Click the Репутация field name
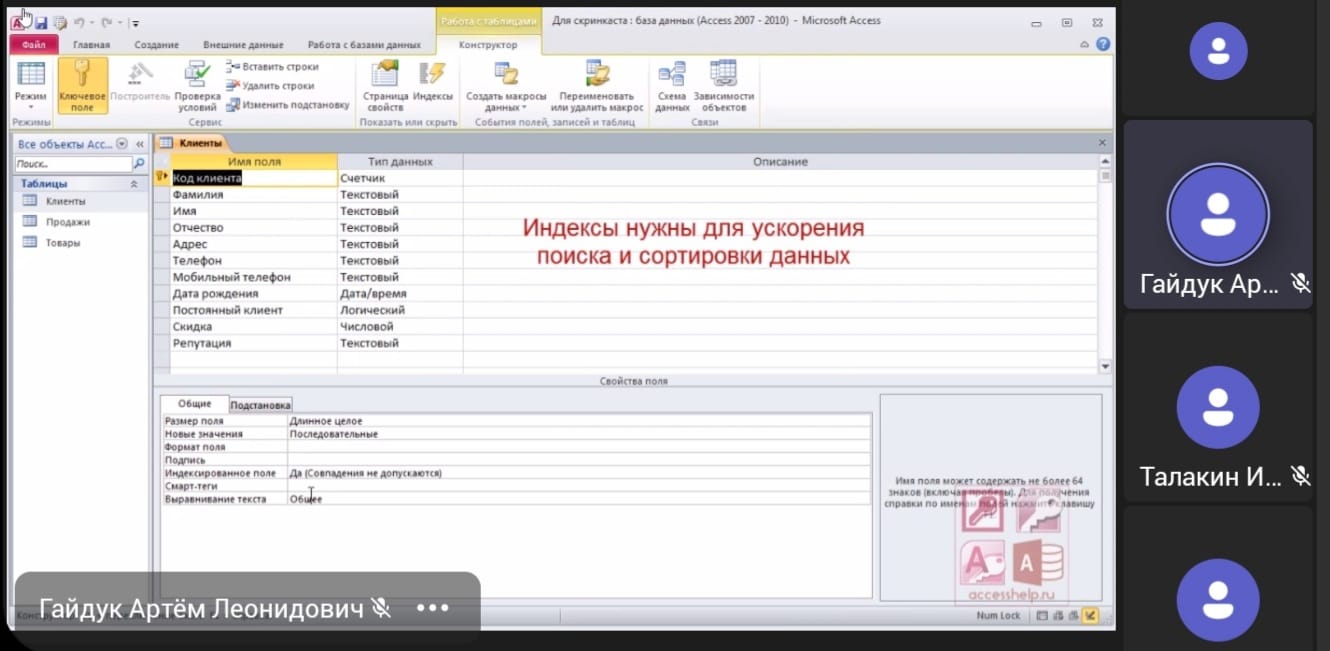This screenshot has width=1330, height=651. pyautogui.click(x=202, y=343)
